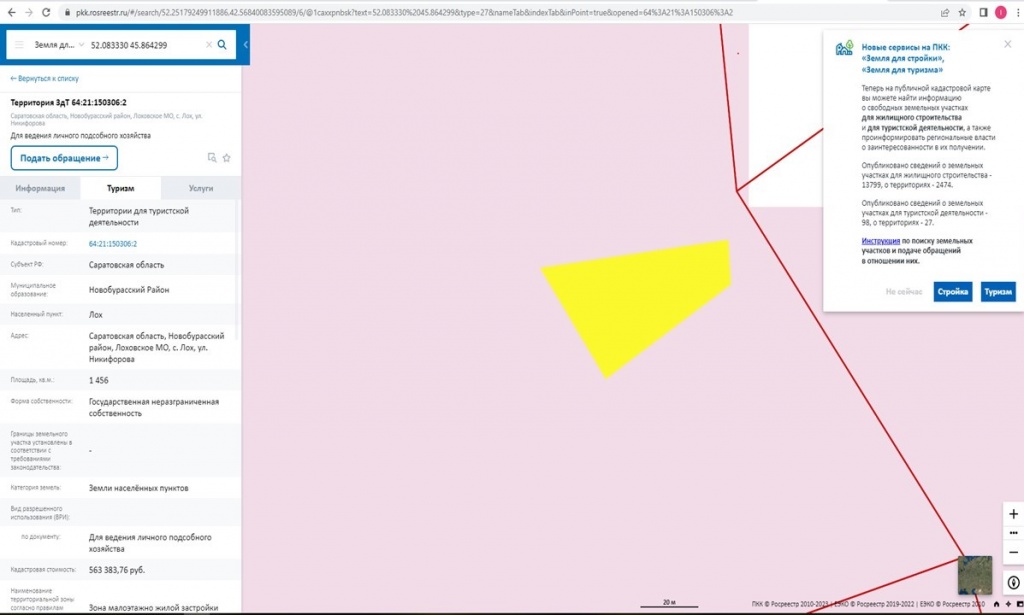Clear the coordinate search field
Viewport: 1024px width, 615px height.
[x=209, y=45]
